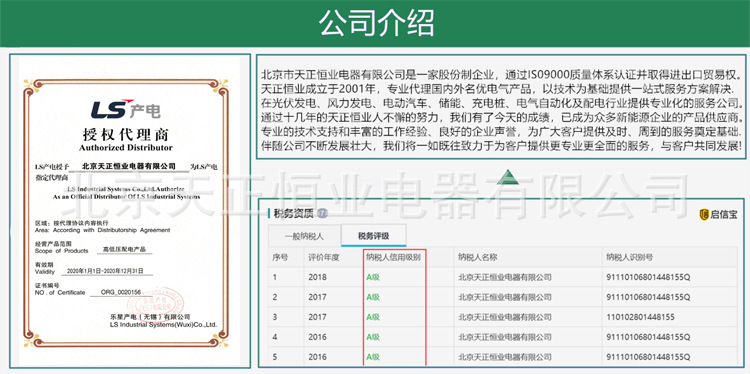Click the A级 rating in the 2018 row
This screenshot has width=750, height=374.
click(373, 277)
